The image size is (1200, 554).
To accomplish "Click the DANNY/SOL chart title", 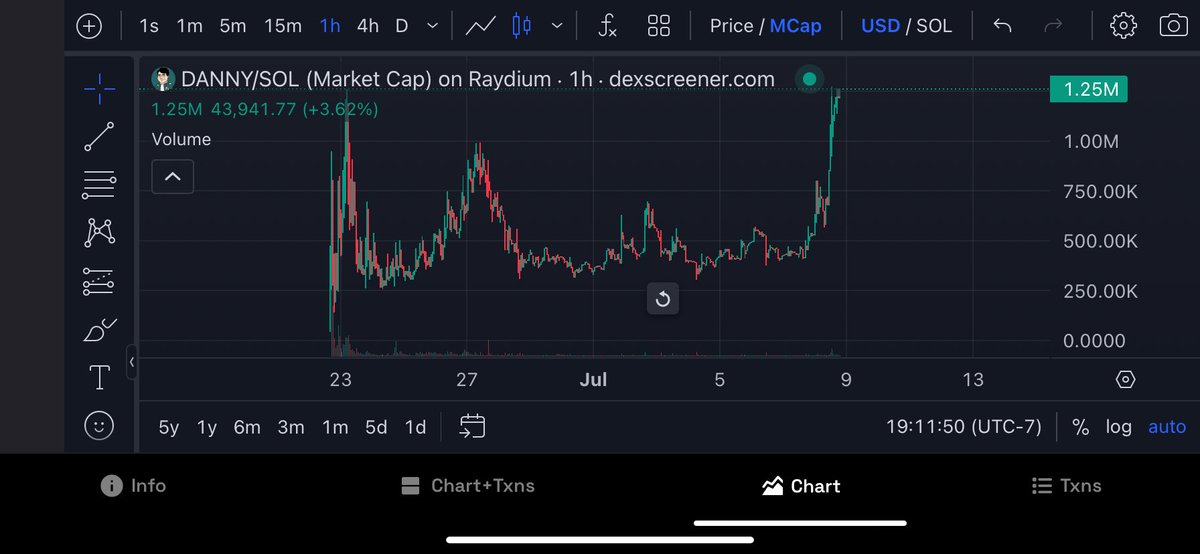I will click(478, 79).
